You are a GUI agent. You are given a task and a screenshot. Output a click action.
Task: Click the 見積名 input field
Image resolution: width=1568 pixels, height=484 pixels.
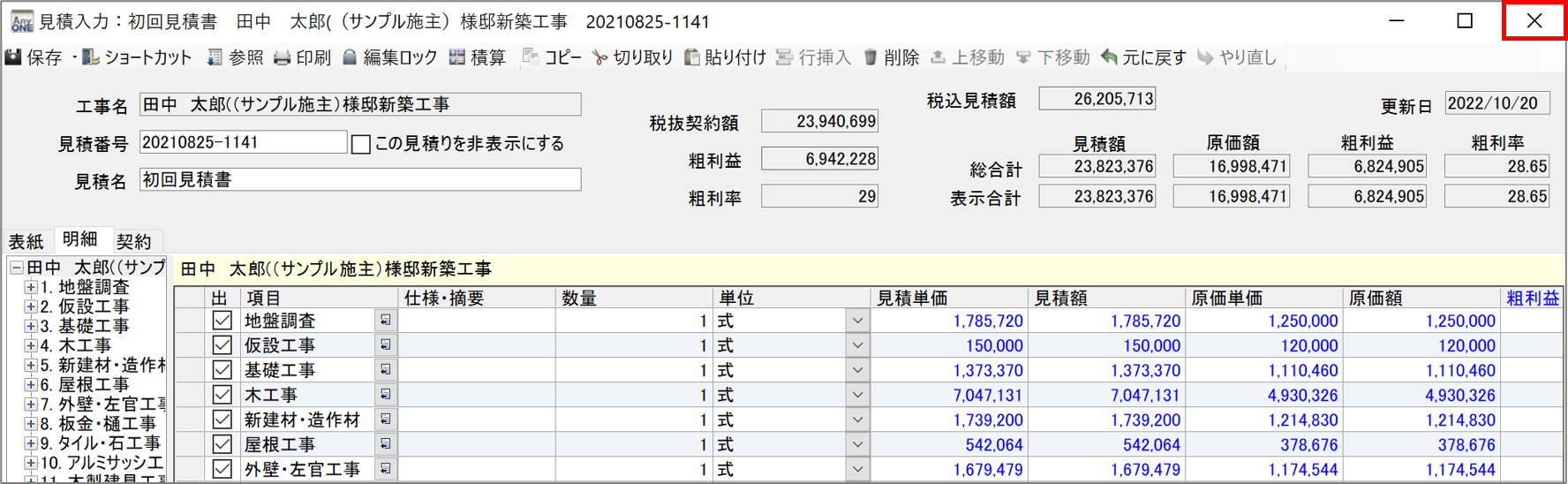click(360, 180)
